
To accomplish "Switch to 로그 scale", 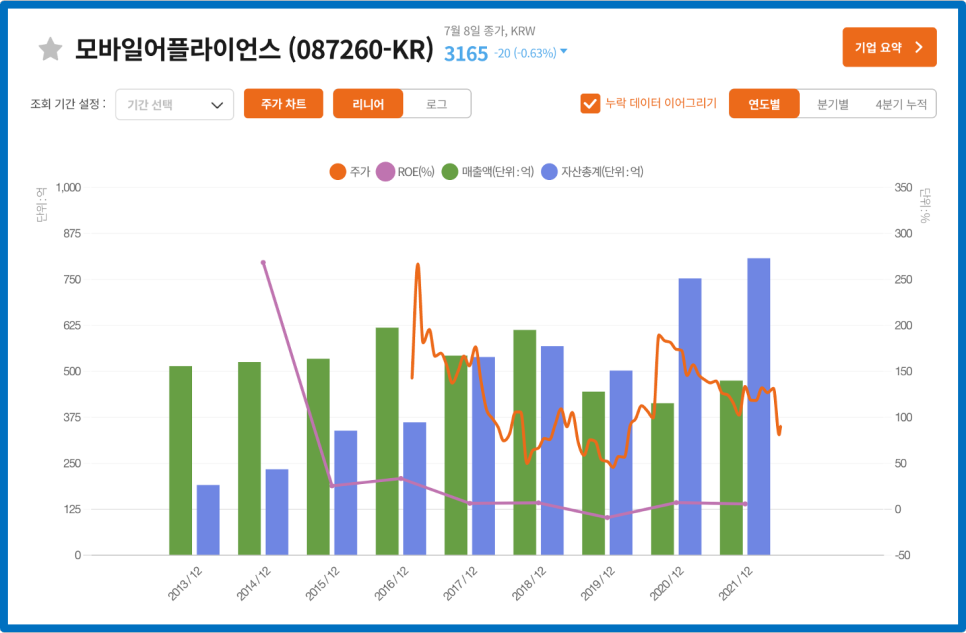I will coord(437,104).
